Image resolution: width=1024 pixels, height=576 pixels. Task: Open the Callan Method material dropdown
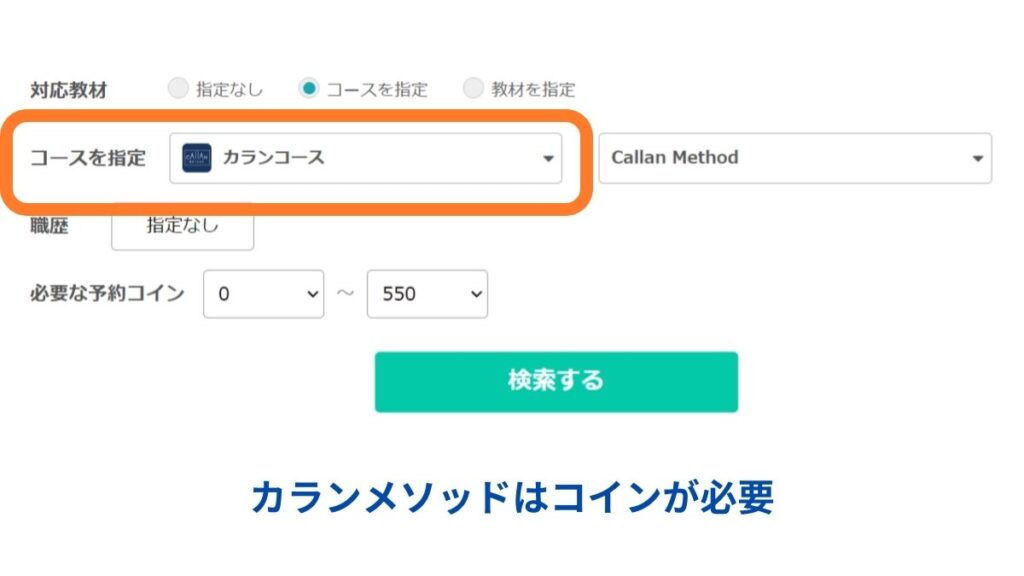point(795,158)
